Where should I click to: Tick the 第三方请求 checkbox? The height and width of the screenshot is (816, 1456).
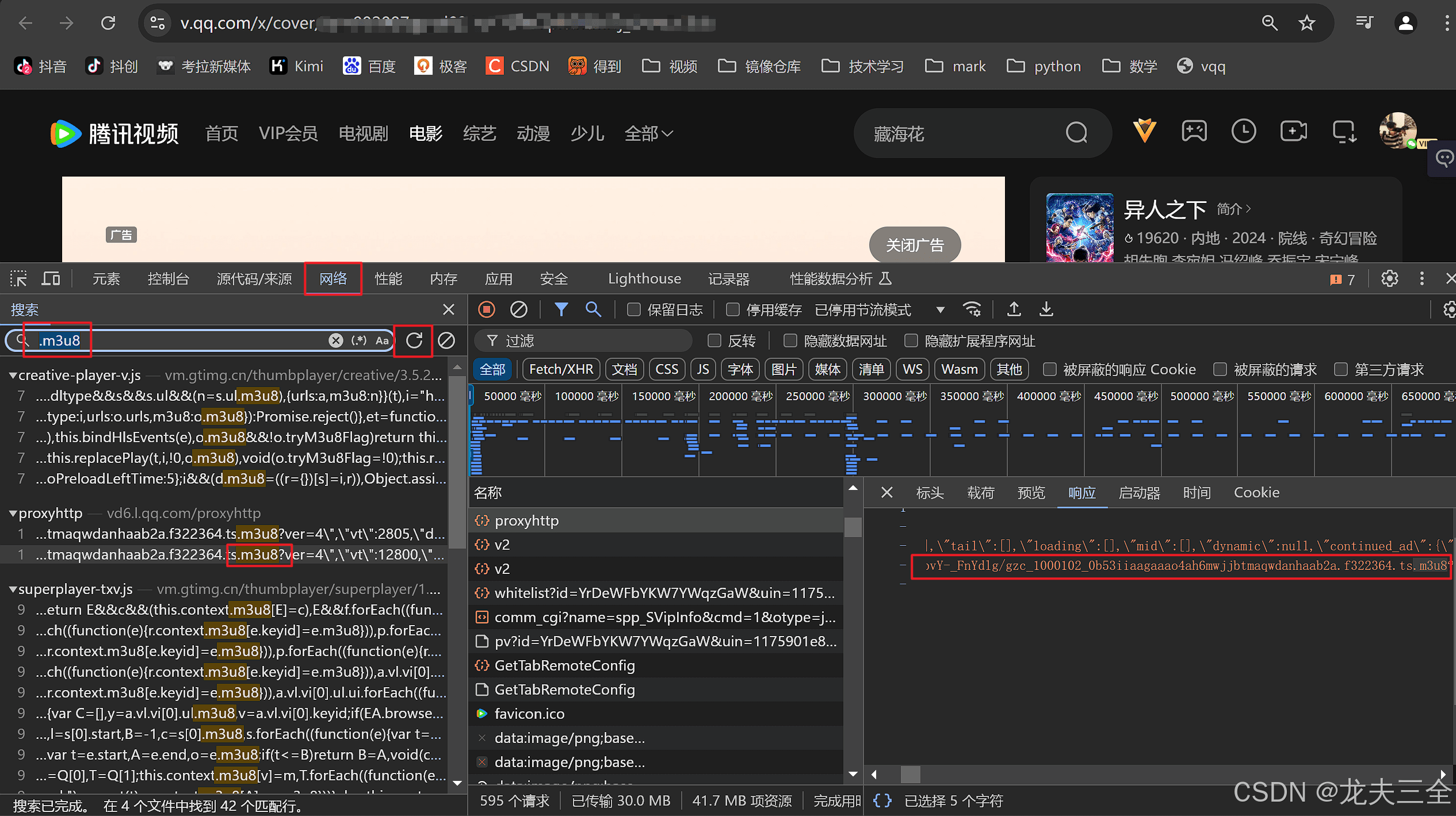click(x=1340, y=369)
